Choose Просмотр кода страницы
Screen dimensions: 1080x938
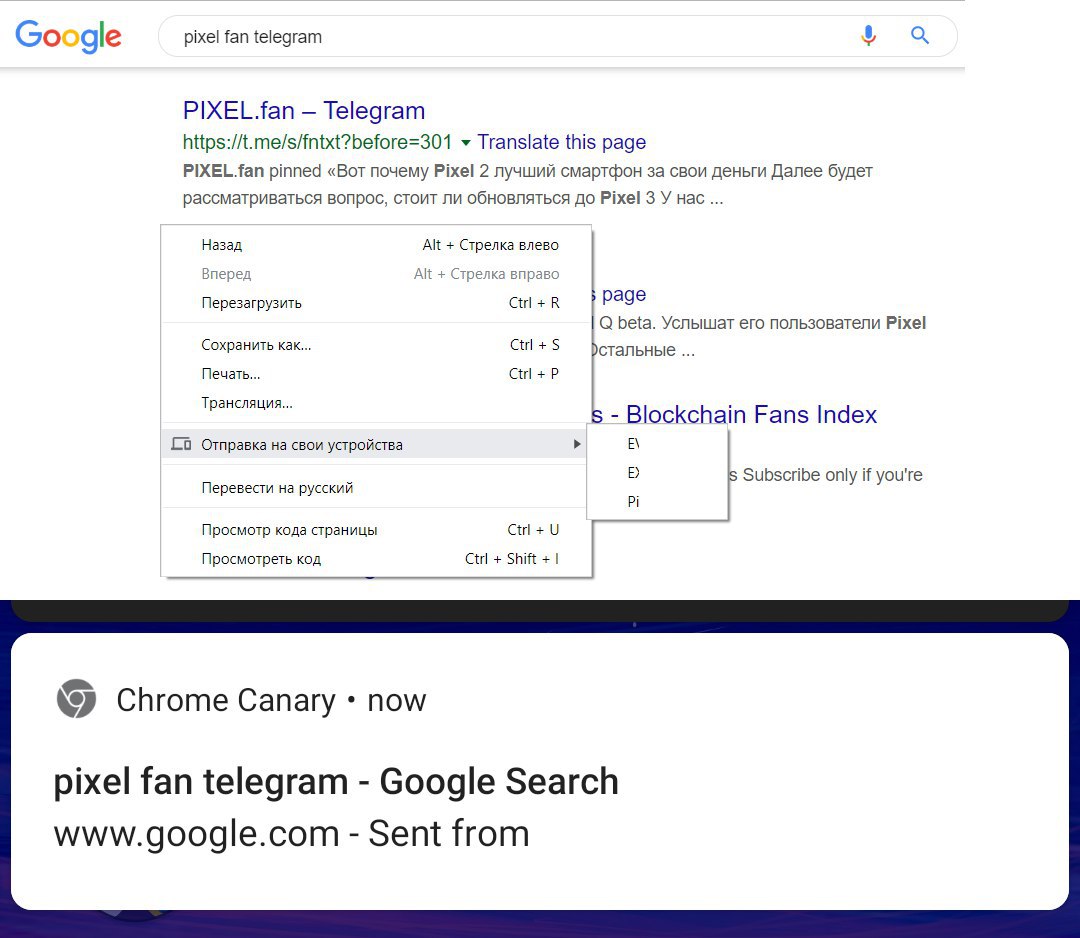pos(377,530)
